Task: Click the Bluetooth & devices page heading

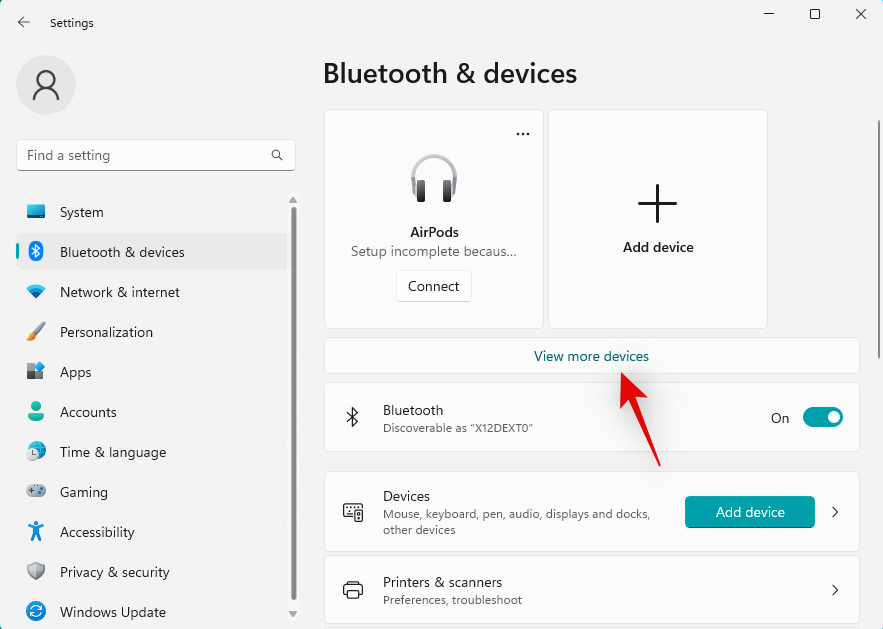Action: (x=450, y=74)
